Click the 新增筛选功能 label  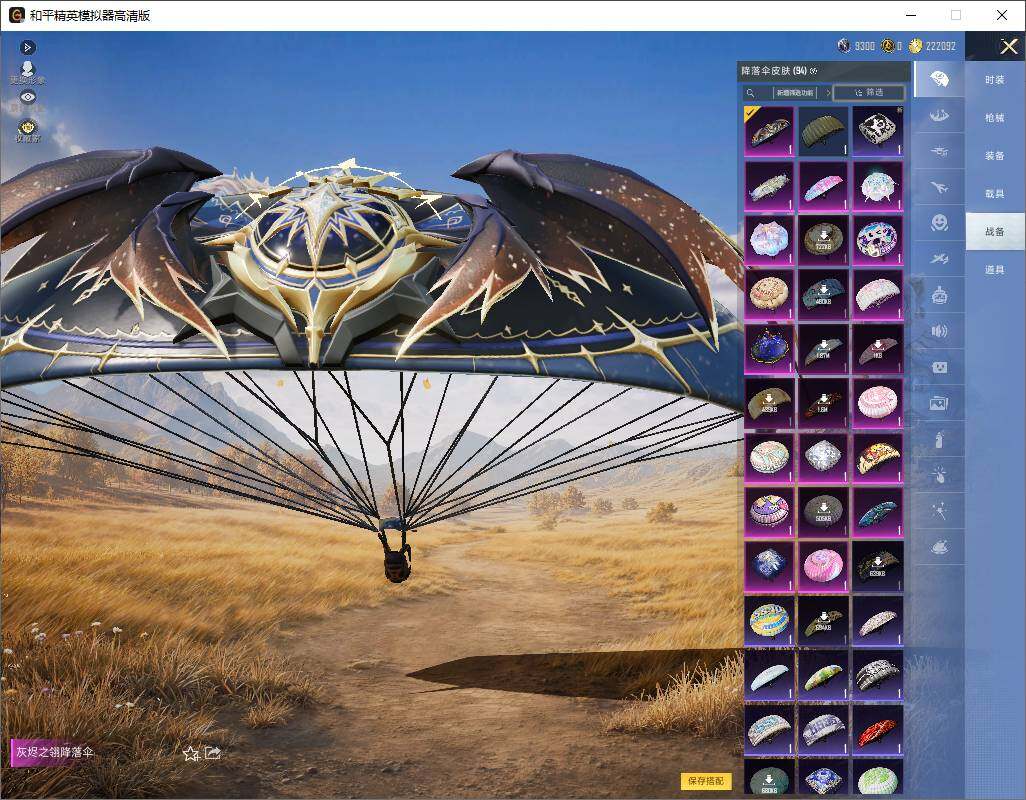[795, 93]
